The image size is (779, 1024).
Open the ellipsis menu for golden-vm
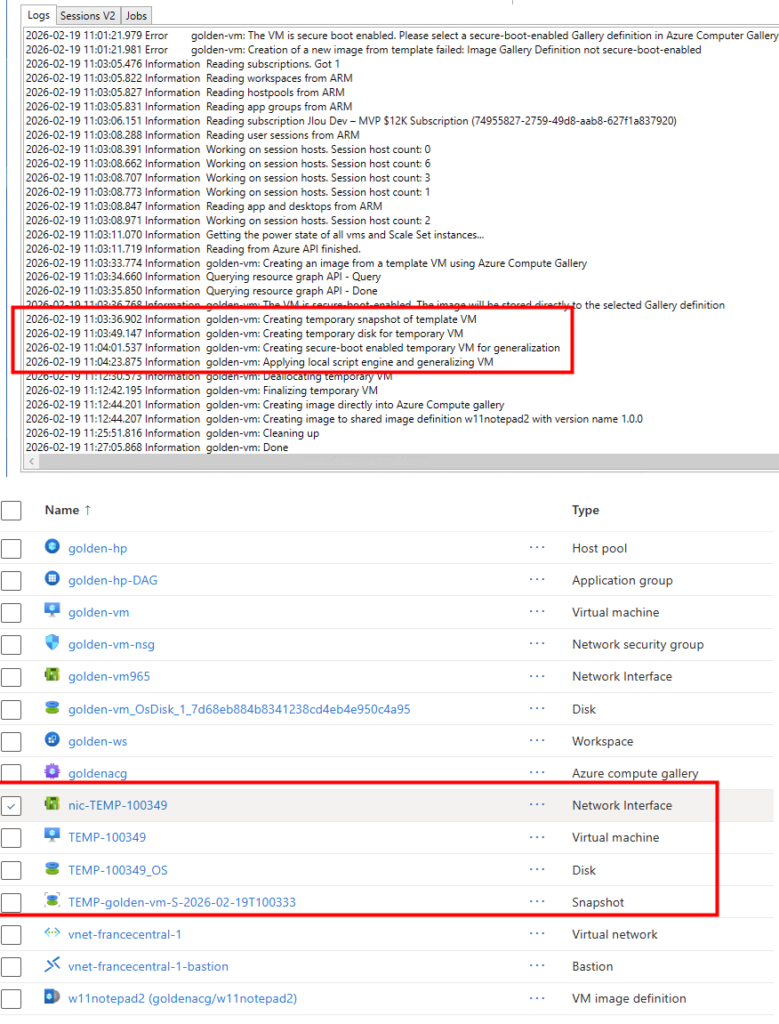(537, 612)
